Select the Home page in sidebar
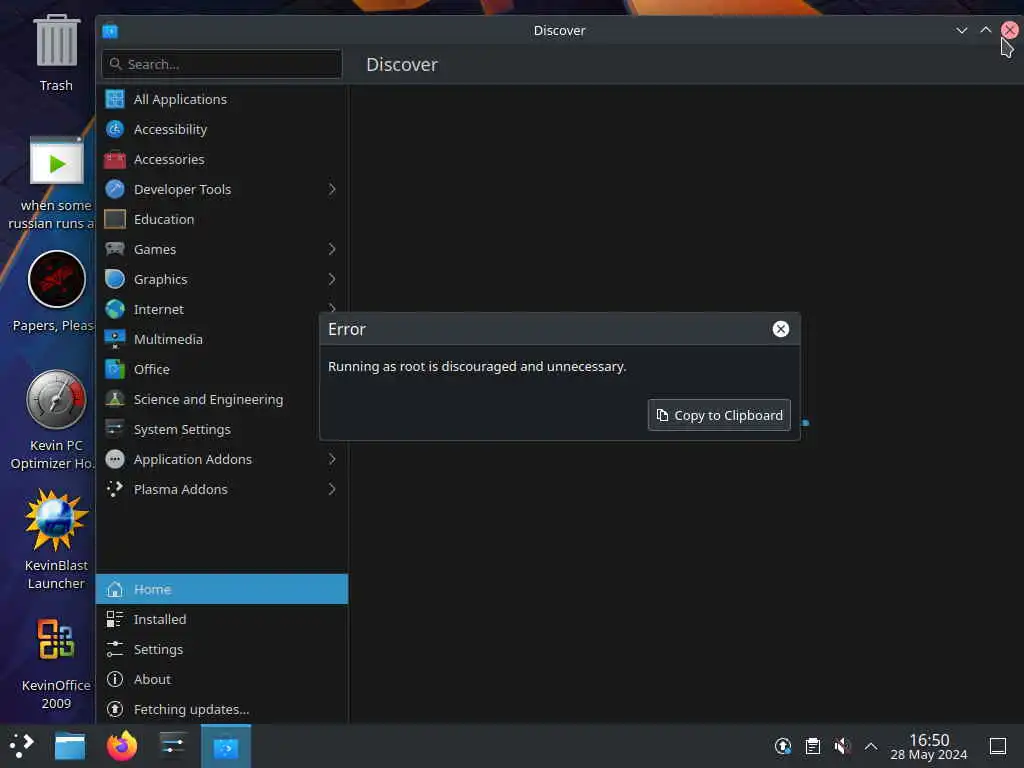The height and width of the screenshot is (768, 1024). (x=222, y=589)
